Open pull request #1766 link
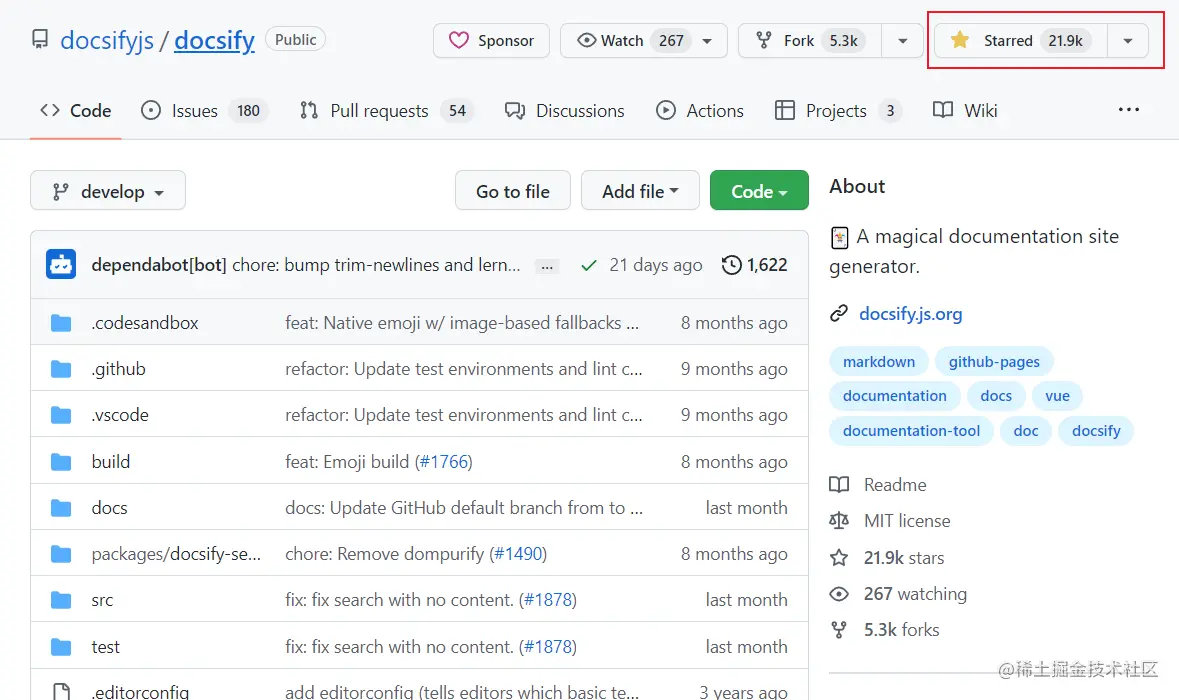The height and width of the screenshot is (700, 1179). click(x=444, y=462)
